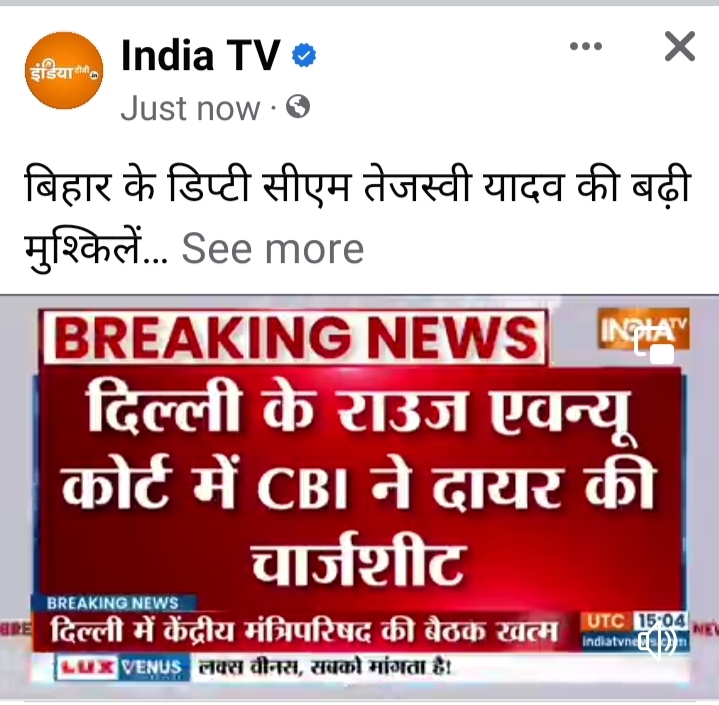Click the blue verified badge
The image size is (719, 705).
pos(304,55)
